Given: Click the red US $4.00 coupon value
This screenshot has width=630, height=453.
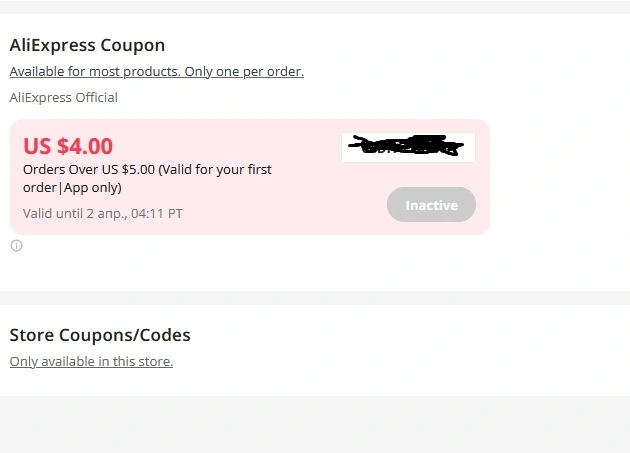Looking at the screenshot, I should (x=68, y=146).
